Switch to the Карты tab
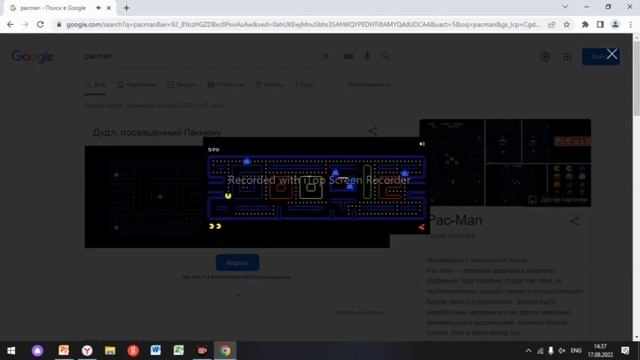 [x=269, y=84]
